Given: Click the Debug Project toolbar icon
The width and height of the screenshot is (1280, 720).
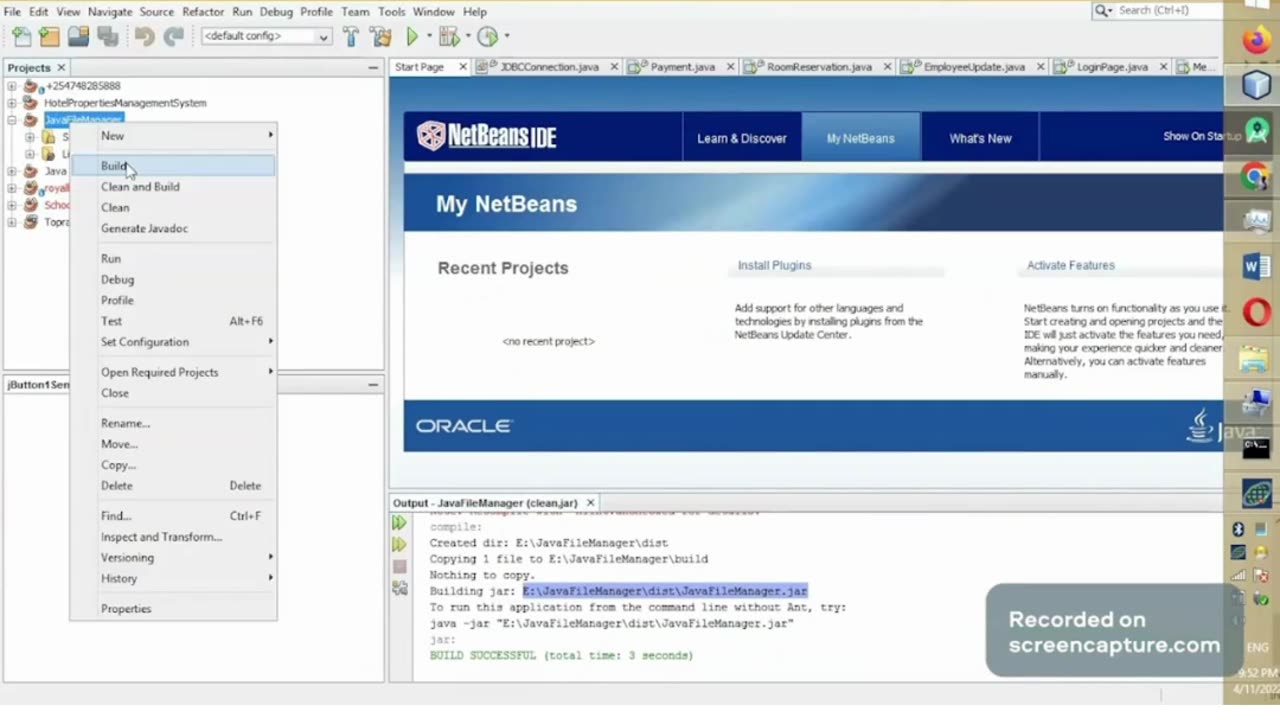Looking at the screenshot, I should pos(449,37).
